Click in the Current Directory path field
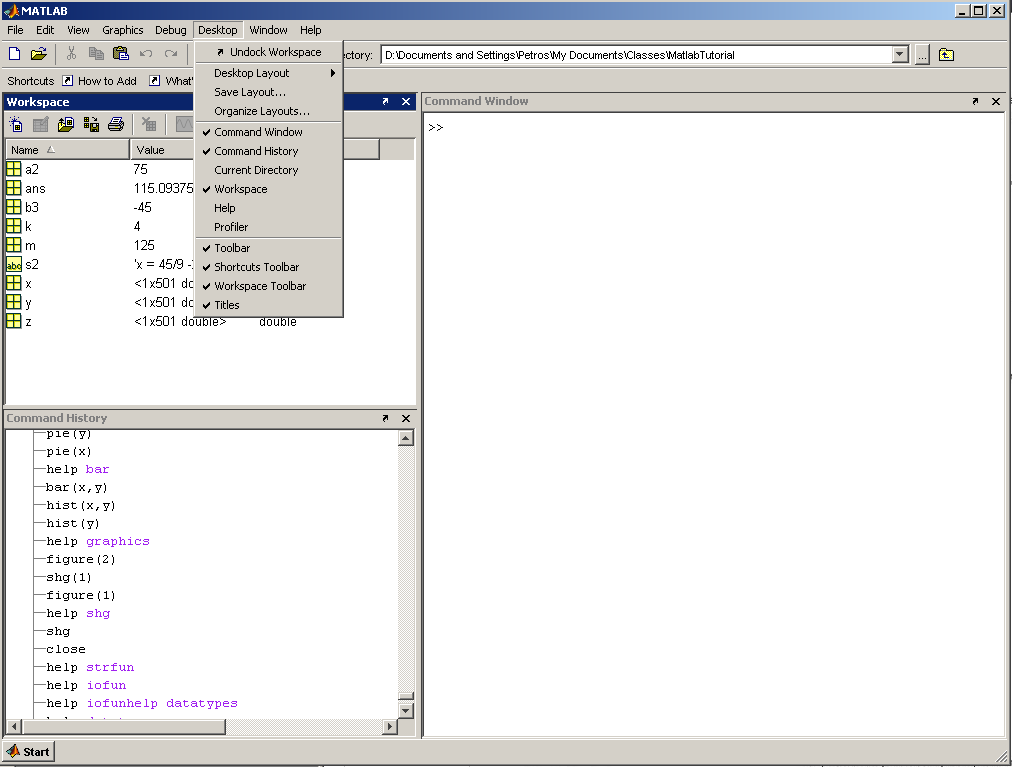Image resolution: width=1012 pixels, height=767 pixels. 636,55
